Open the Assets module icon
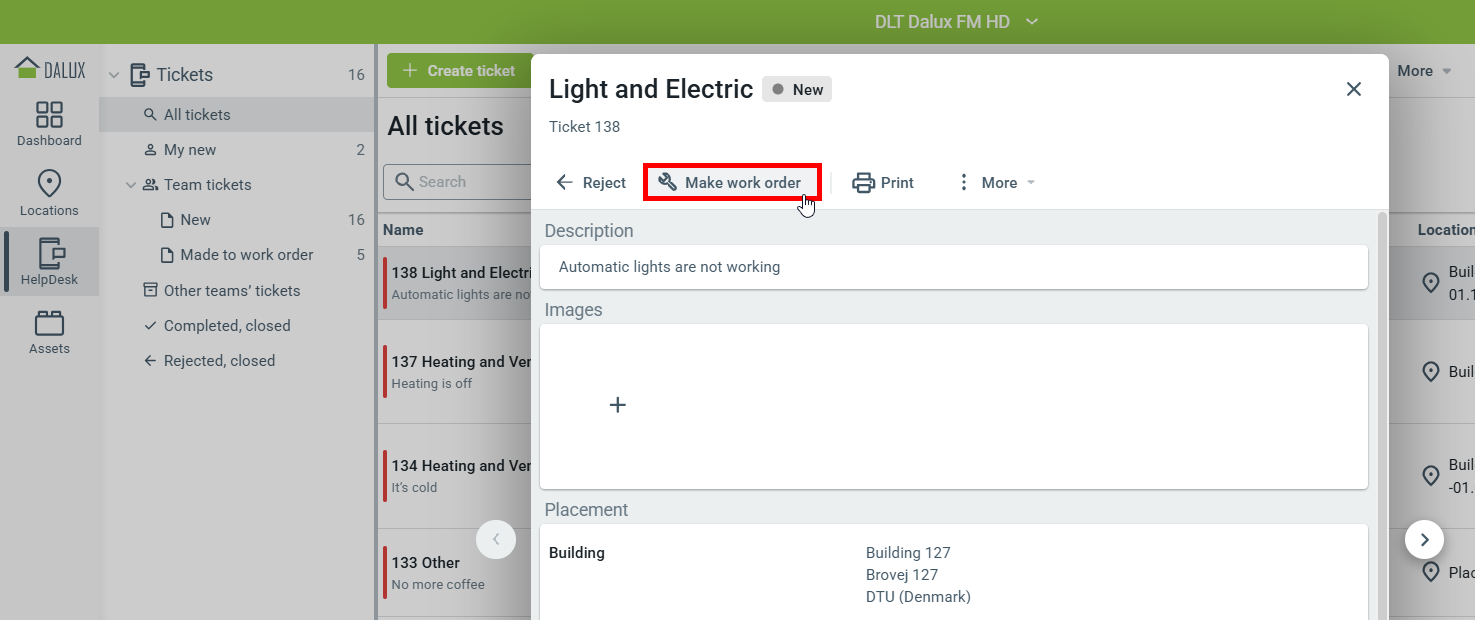 (49, 332)
